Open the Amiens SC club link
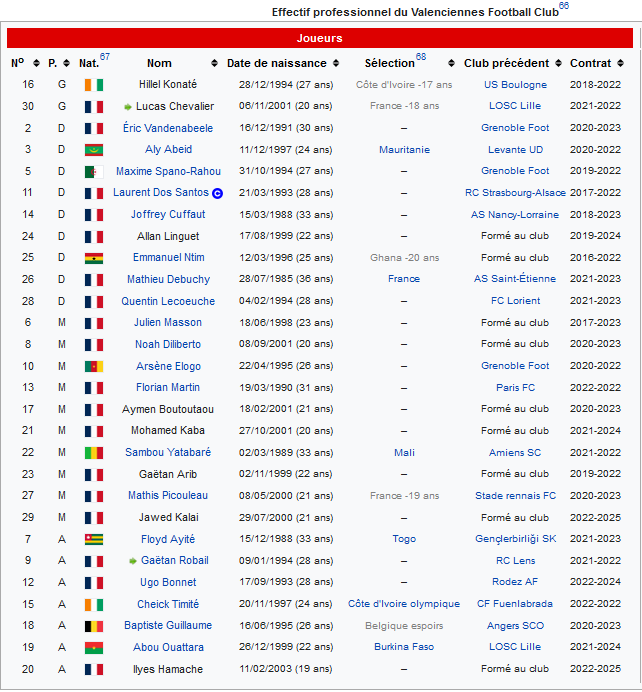This screenshot has height=692, width=642. click(515, 453)
